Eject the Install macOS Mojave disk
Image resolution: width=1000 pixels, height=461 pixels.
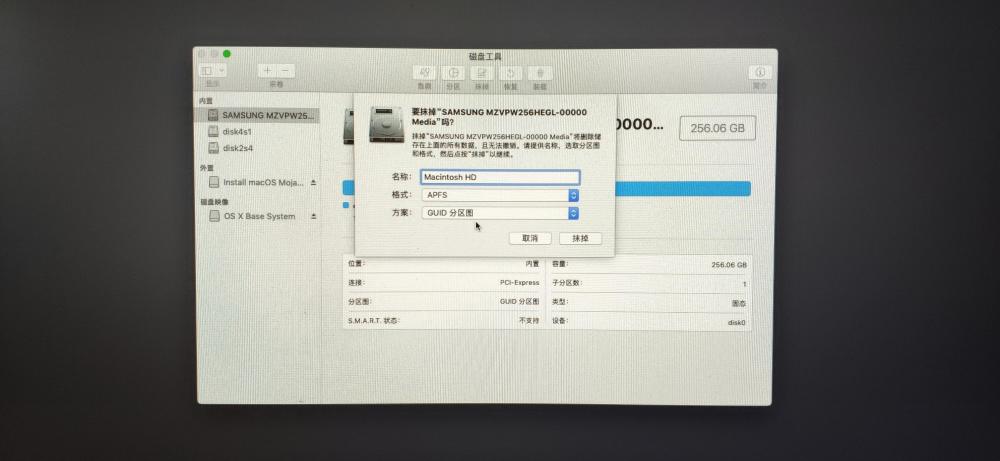click(313, 182)
